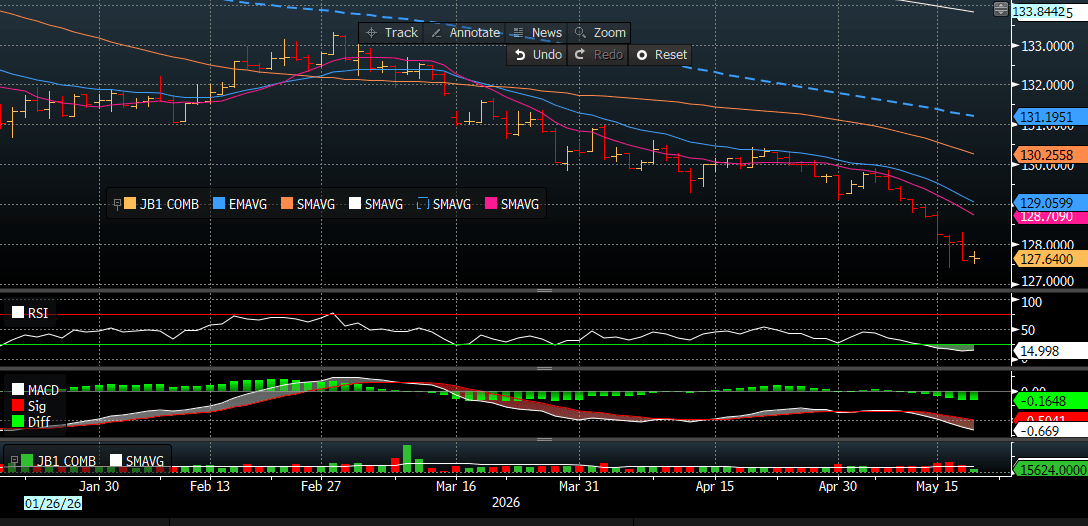Click the 133.0000 price axis label
Viewport: 1088px width, 526px height.
tap(1046, 46)
